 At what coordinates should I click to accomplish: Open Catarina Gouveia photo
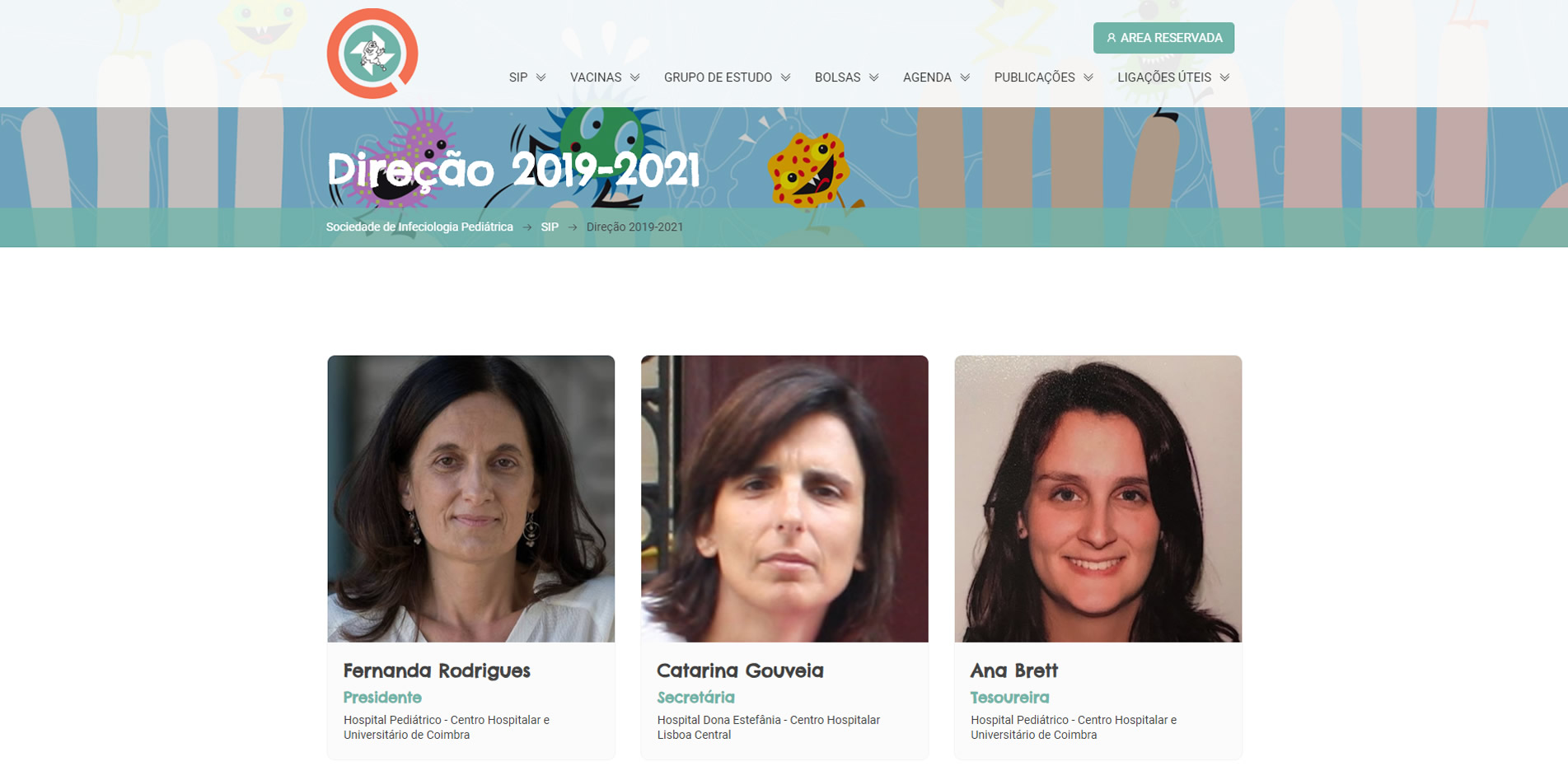(784, 498)
